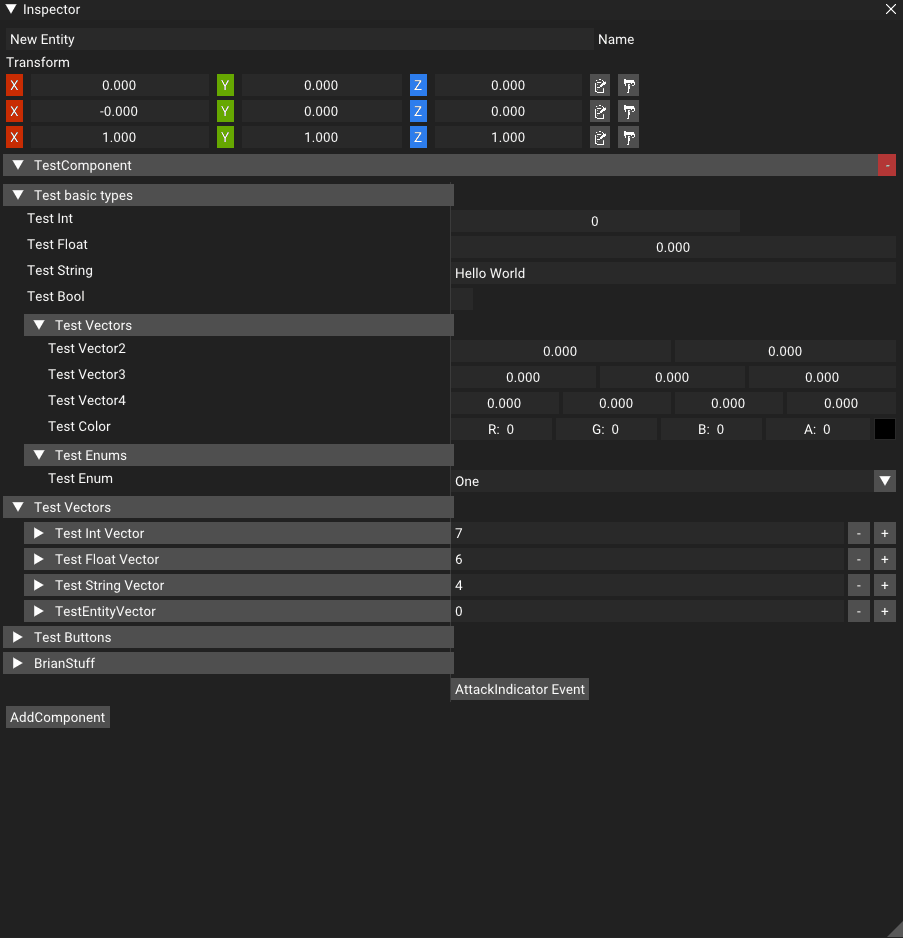Click red X label on the 1.000 row
903x938 pixels.
pyautogui.click(x=14, y=138)
